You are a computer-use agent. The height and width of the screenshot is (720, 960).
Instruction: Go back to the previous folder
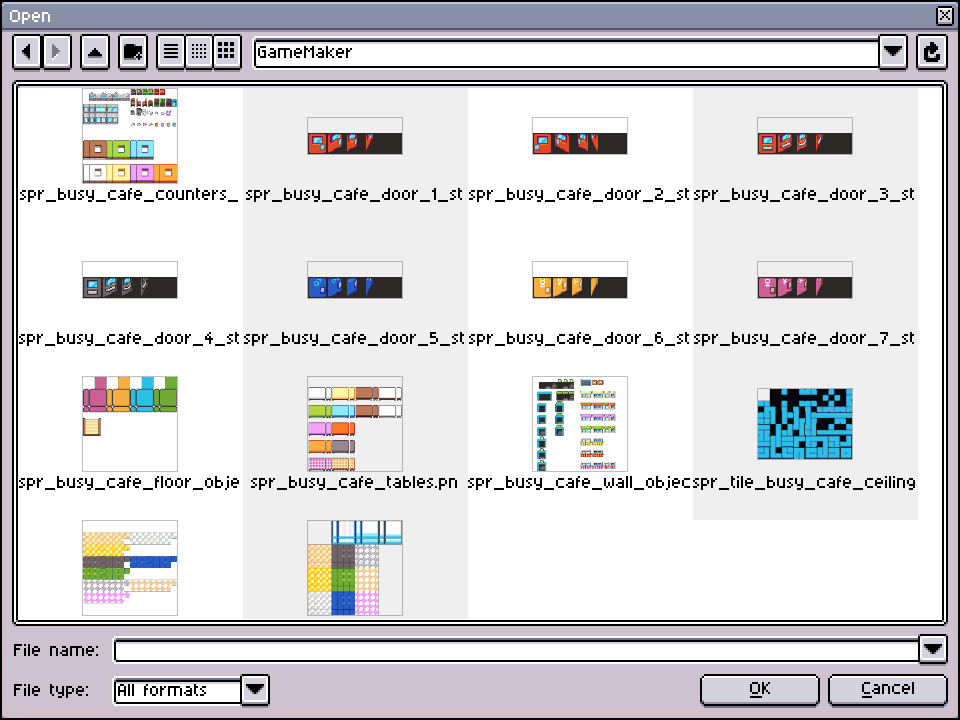coord(27,52)
